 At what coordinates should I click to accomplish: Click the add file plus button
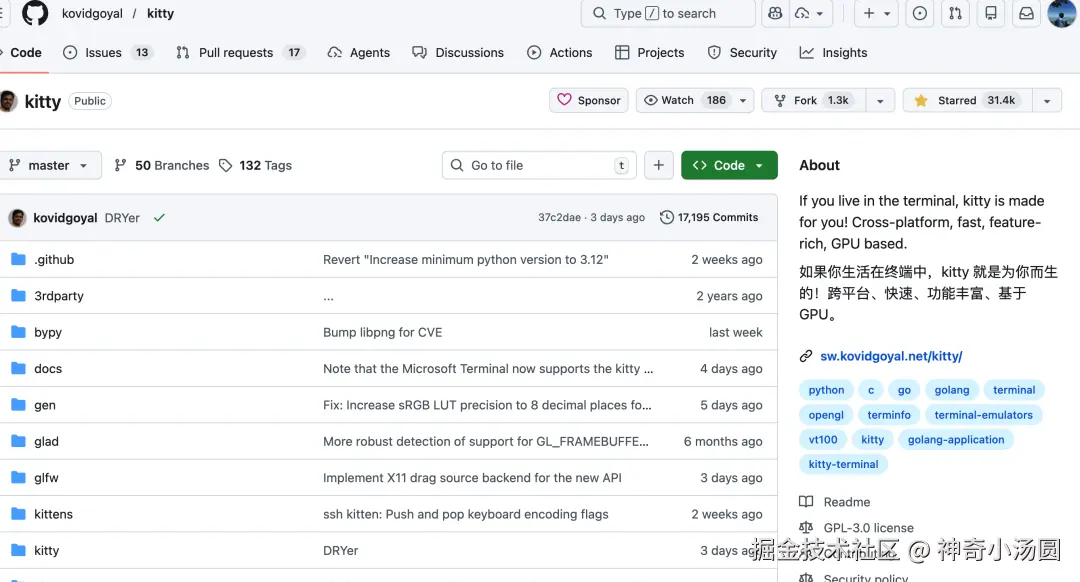(658, 165)
